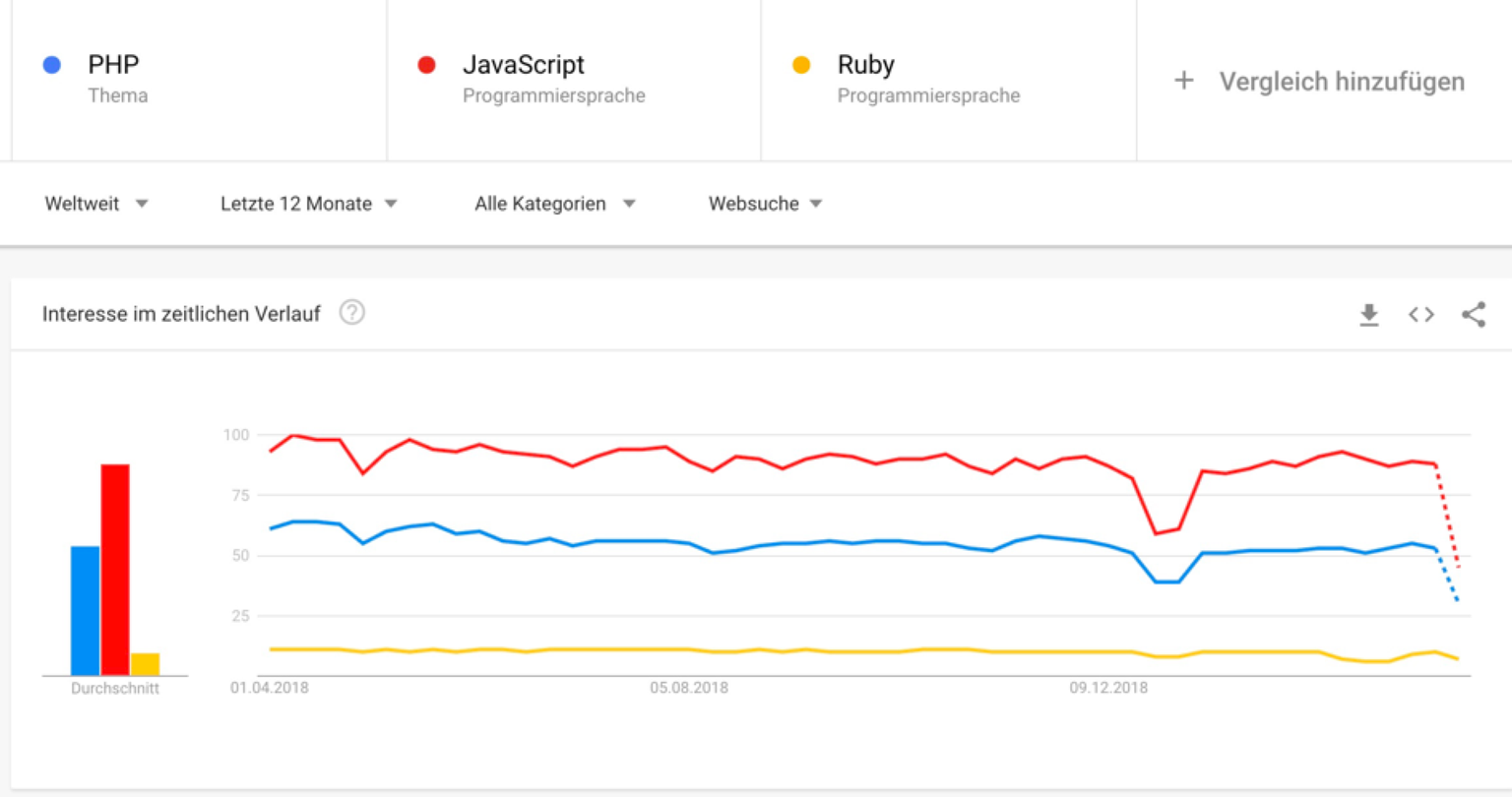1512x797 pixels.
Task: Change the Websuche search type dropdown
Action: tap(764, 204)
